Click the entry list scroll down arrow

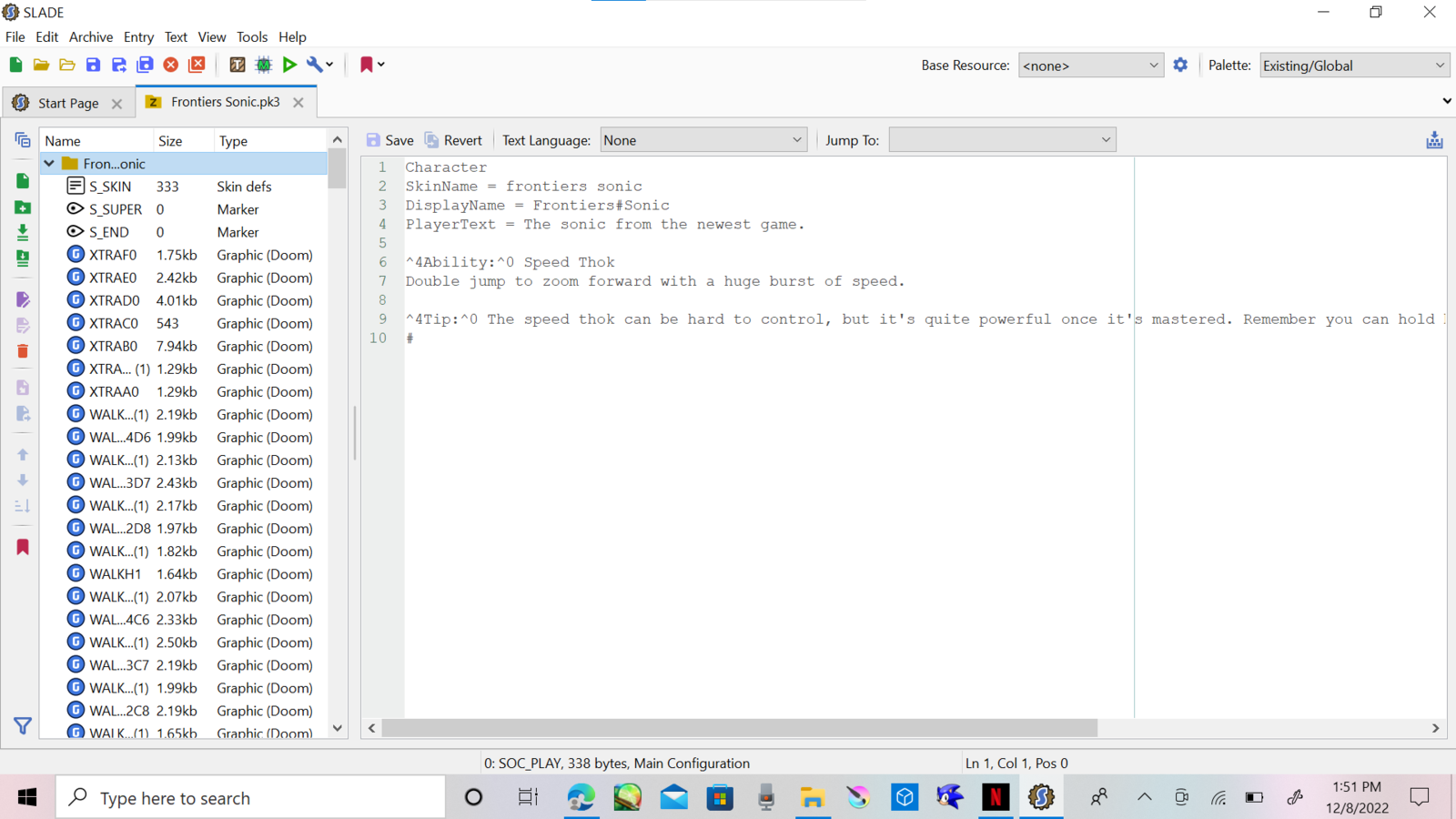pos(338,728)
